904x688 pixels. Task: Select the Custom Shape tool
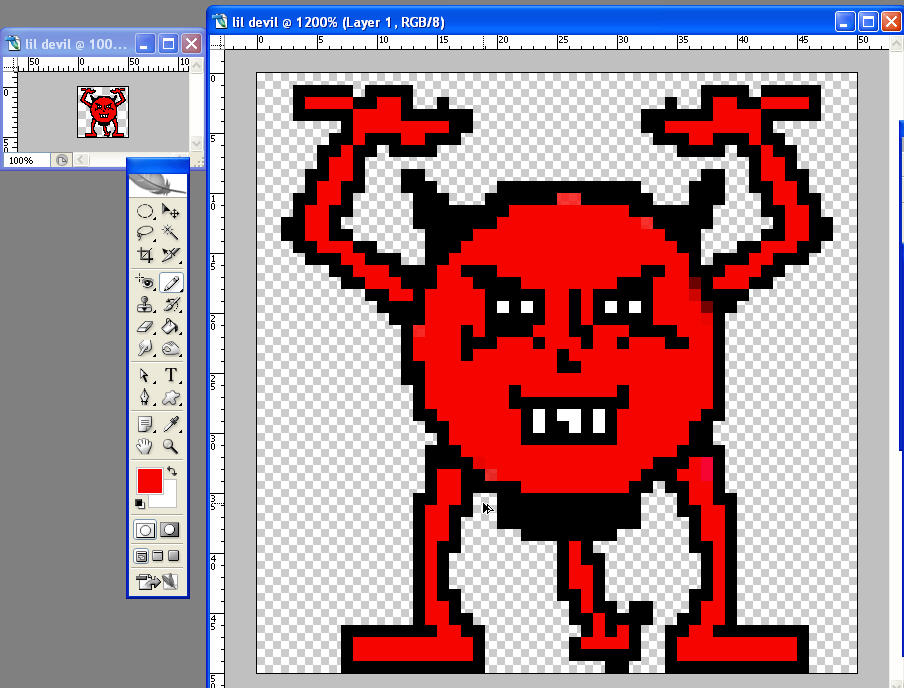pos(170,397)
